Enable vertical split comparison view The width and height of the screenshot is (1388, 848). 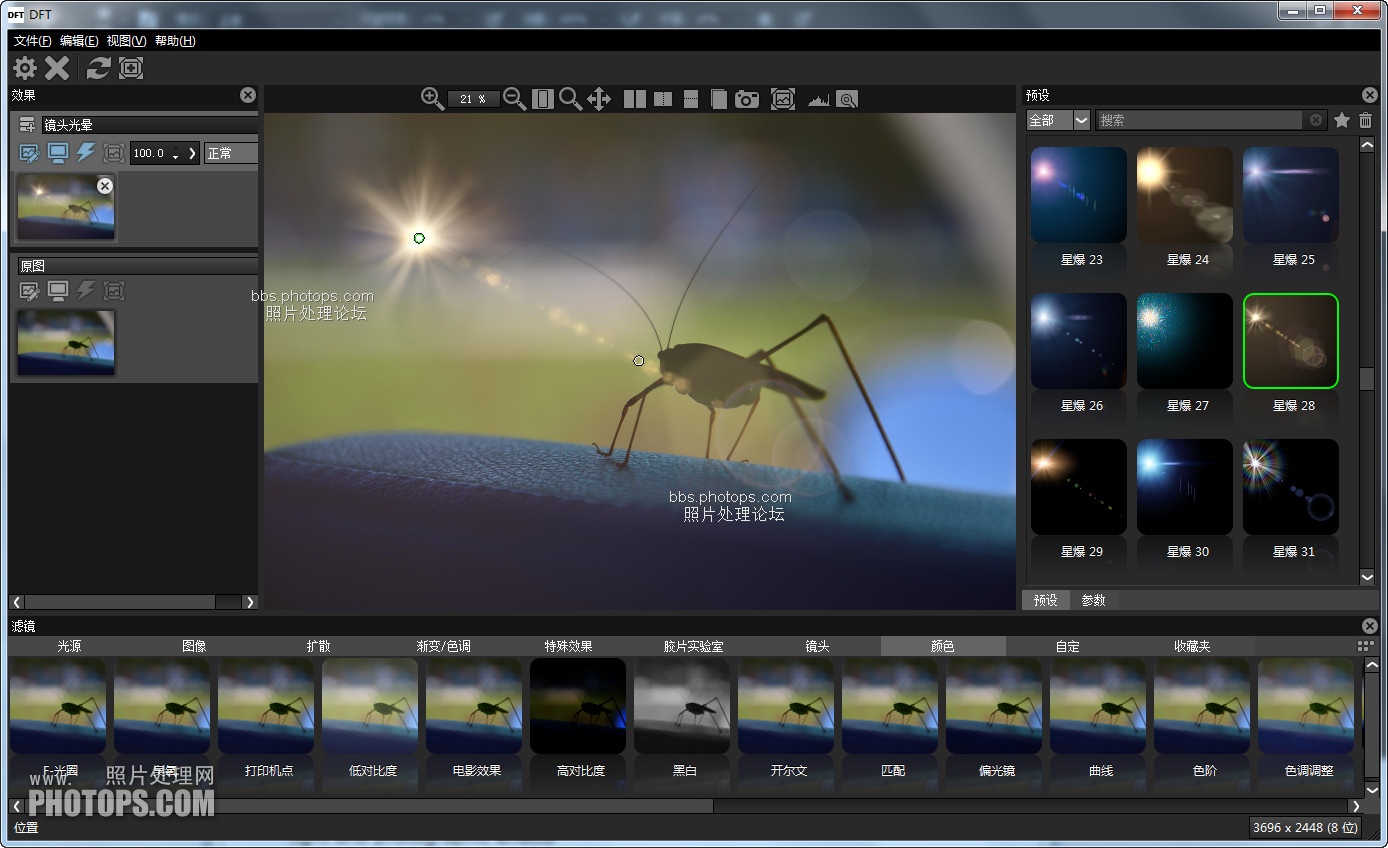[662, 99]
